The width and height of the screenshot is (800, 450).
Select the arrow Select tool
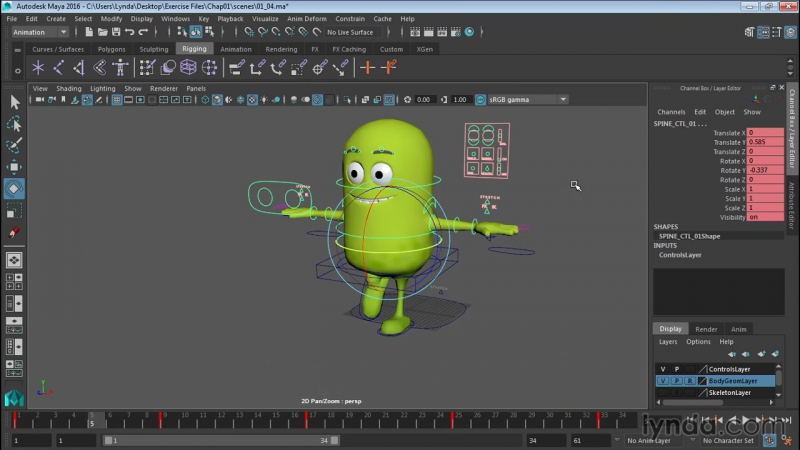(14, 103)
